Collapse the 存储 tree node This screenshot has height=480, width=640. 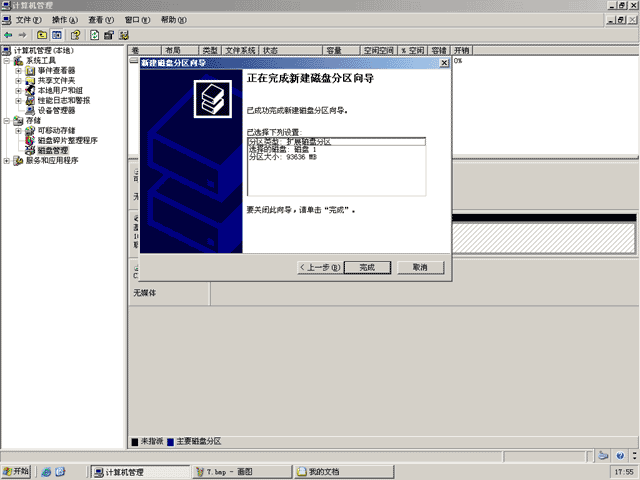[x=7, y=121]
